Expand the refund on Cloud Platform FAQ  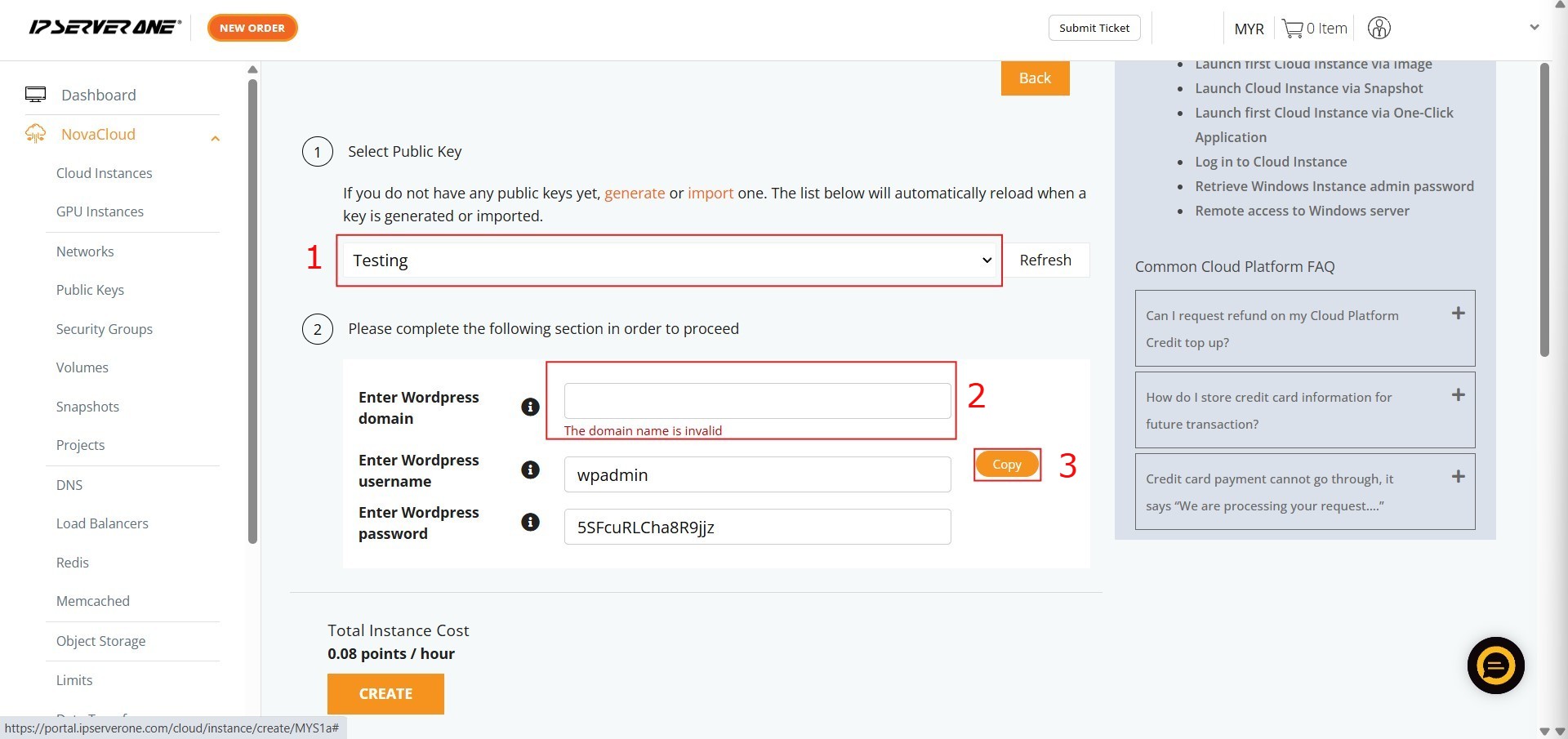[1458, 314]
